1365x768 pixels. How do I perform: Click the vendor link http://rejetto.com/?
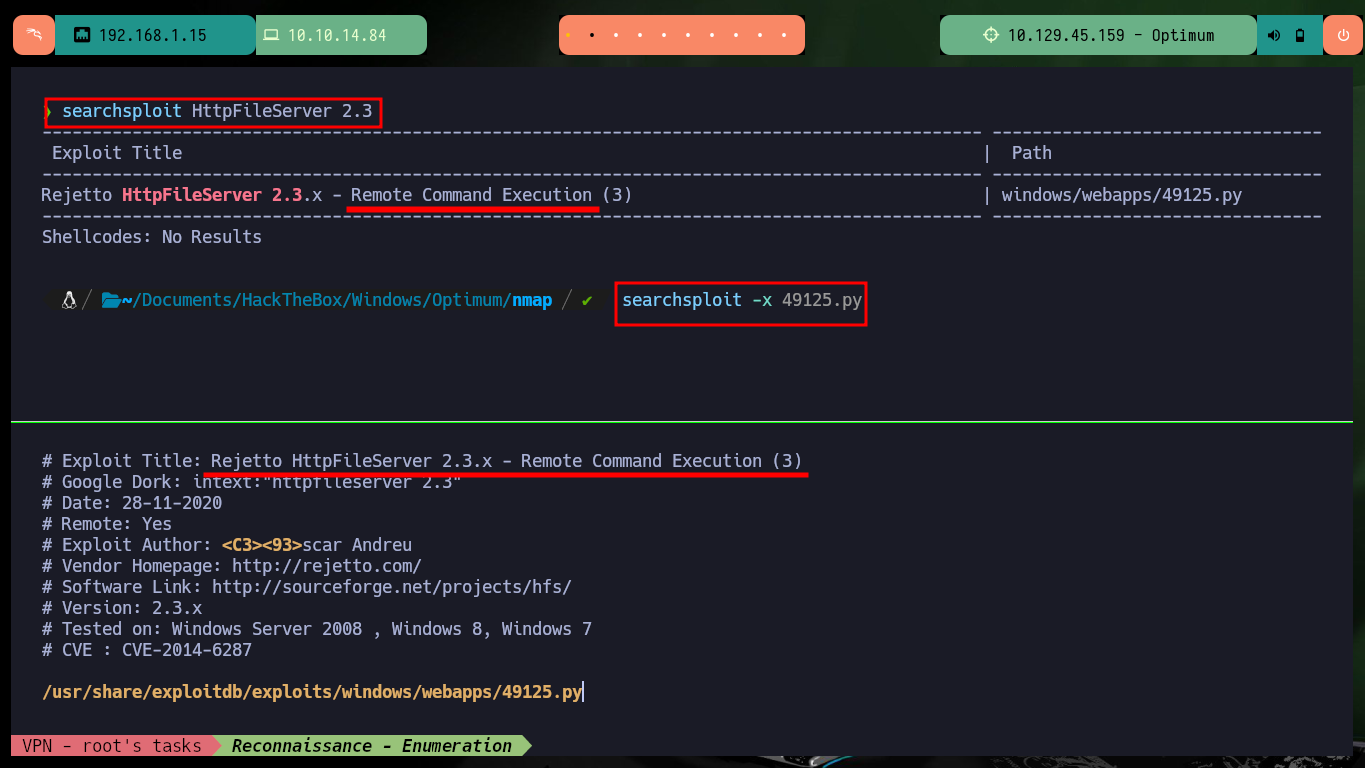327,566
